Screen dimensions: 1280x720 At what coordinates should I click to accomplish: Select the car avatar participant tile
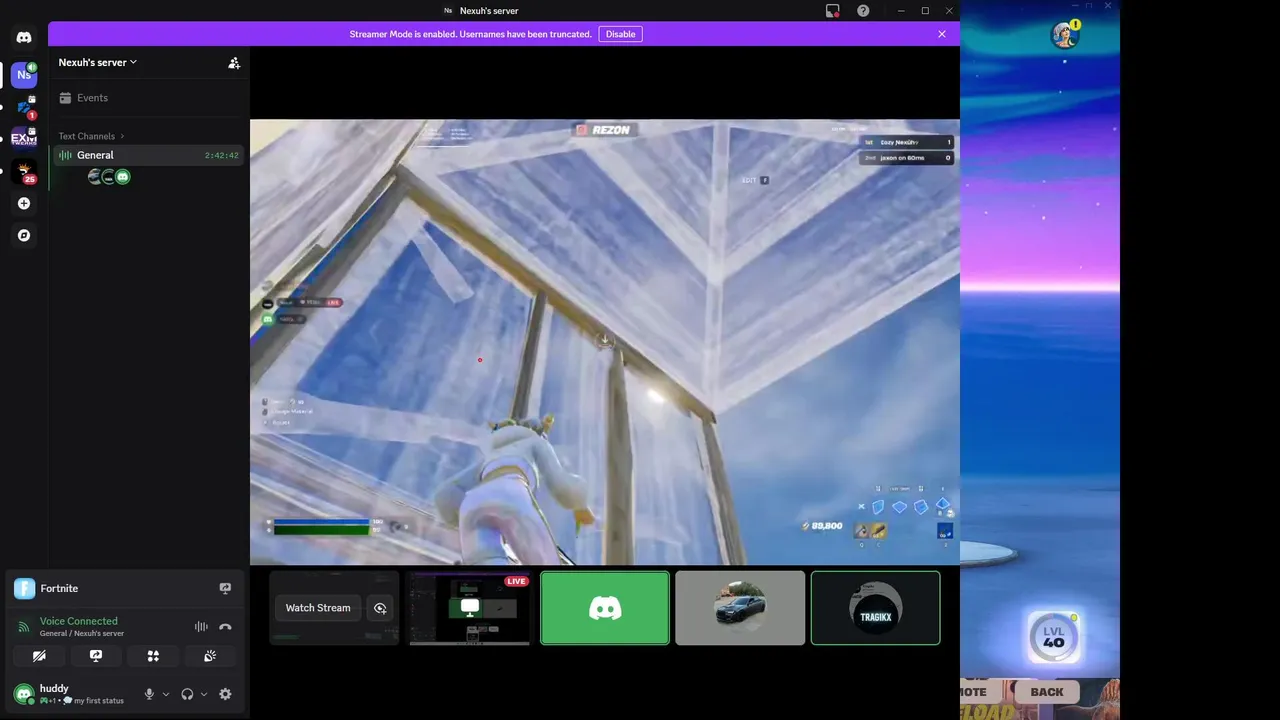740,608
